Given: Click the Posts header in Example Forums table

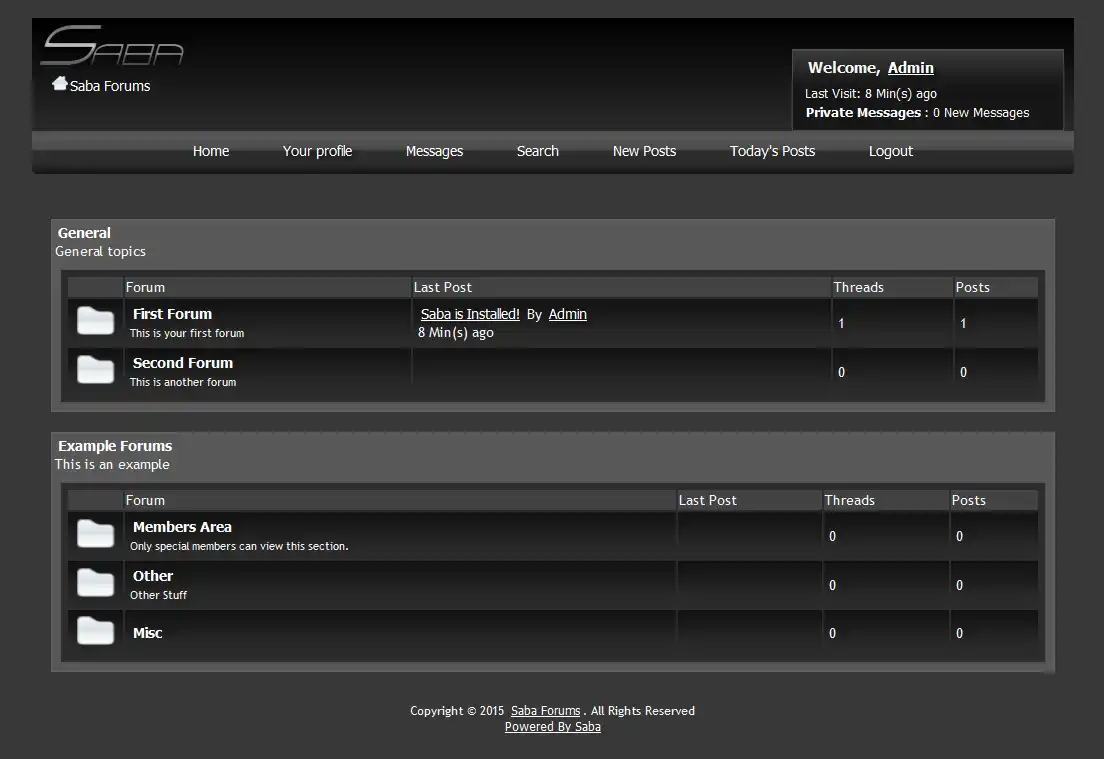Looking at the screenshot, I should (968, 500).
